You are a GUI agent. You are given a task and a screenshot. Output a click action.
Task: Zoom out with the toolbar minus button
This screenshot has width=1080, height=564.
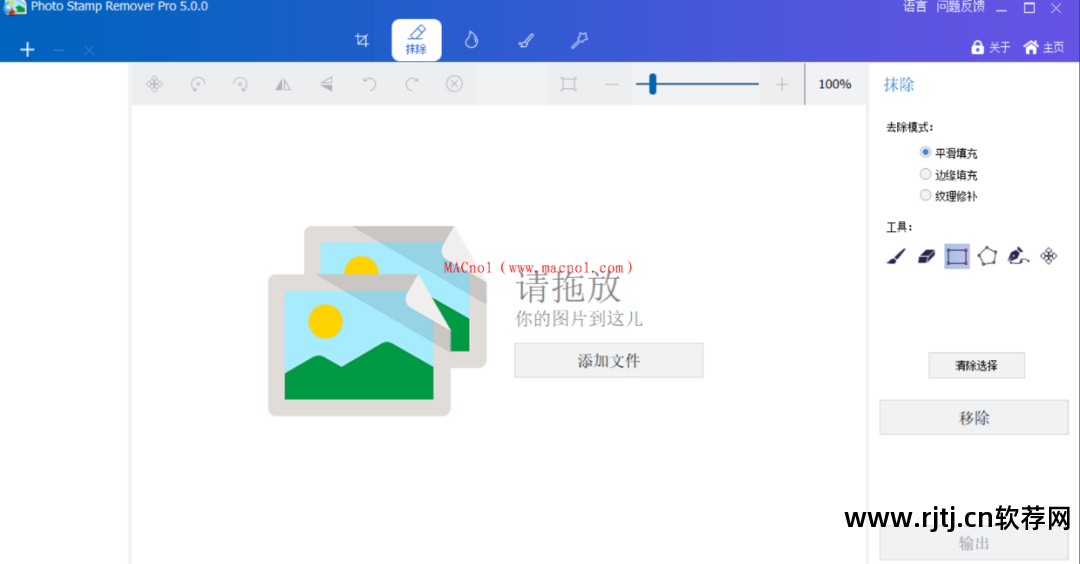pyautogui.click(x=612, y=85)
